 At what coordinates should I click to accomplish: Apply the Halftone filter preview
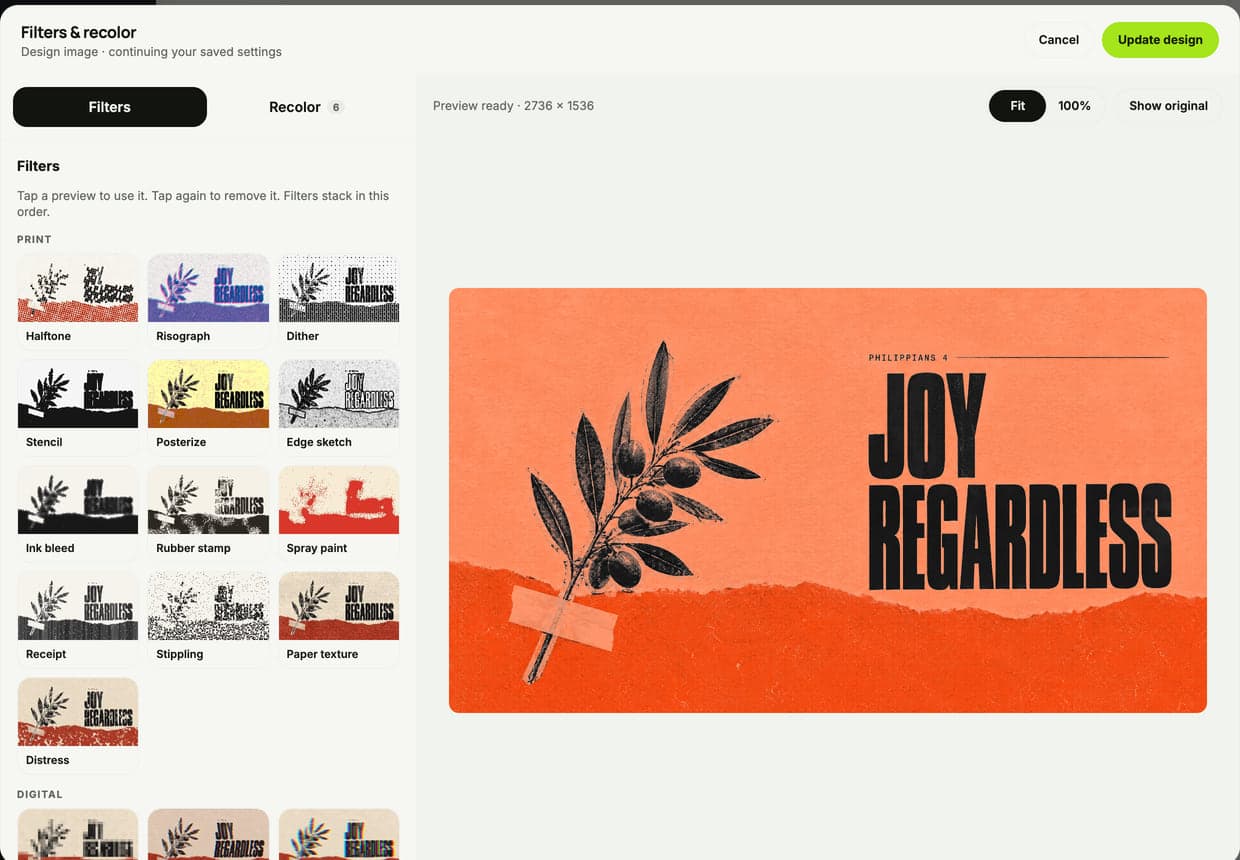[x=78, y=300]
